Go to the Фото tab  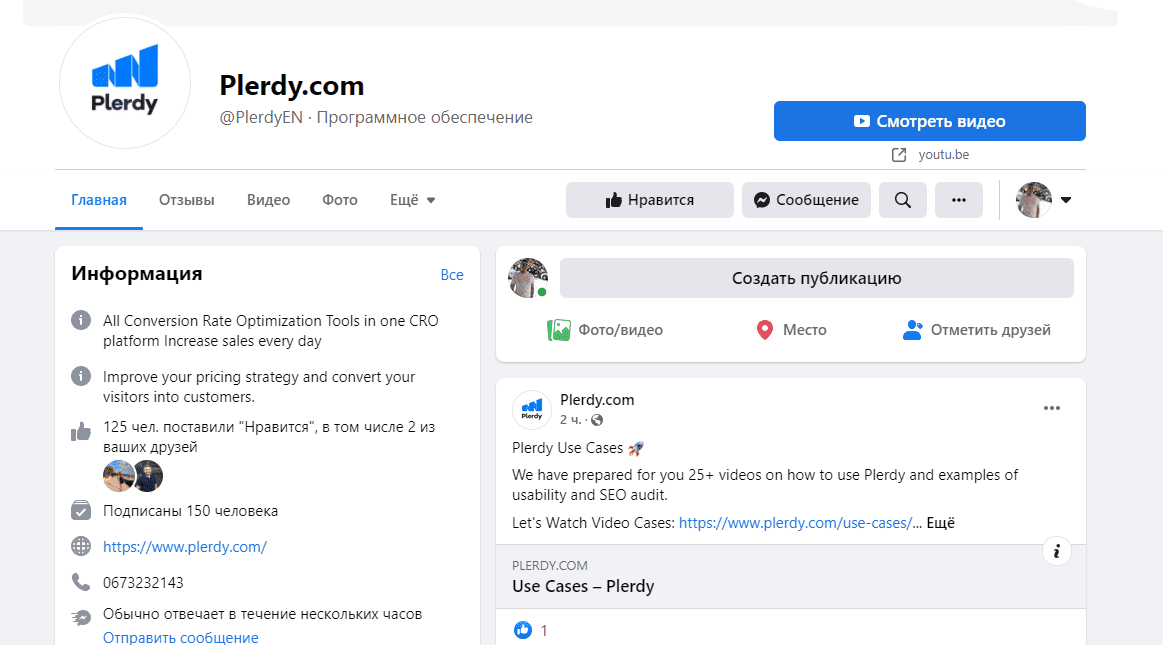pos(340,200)
